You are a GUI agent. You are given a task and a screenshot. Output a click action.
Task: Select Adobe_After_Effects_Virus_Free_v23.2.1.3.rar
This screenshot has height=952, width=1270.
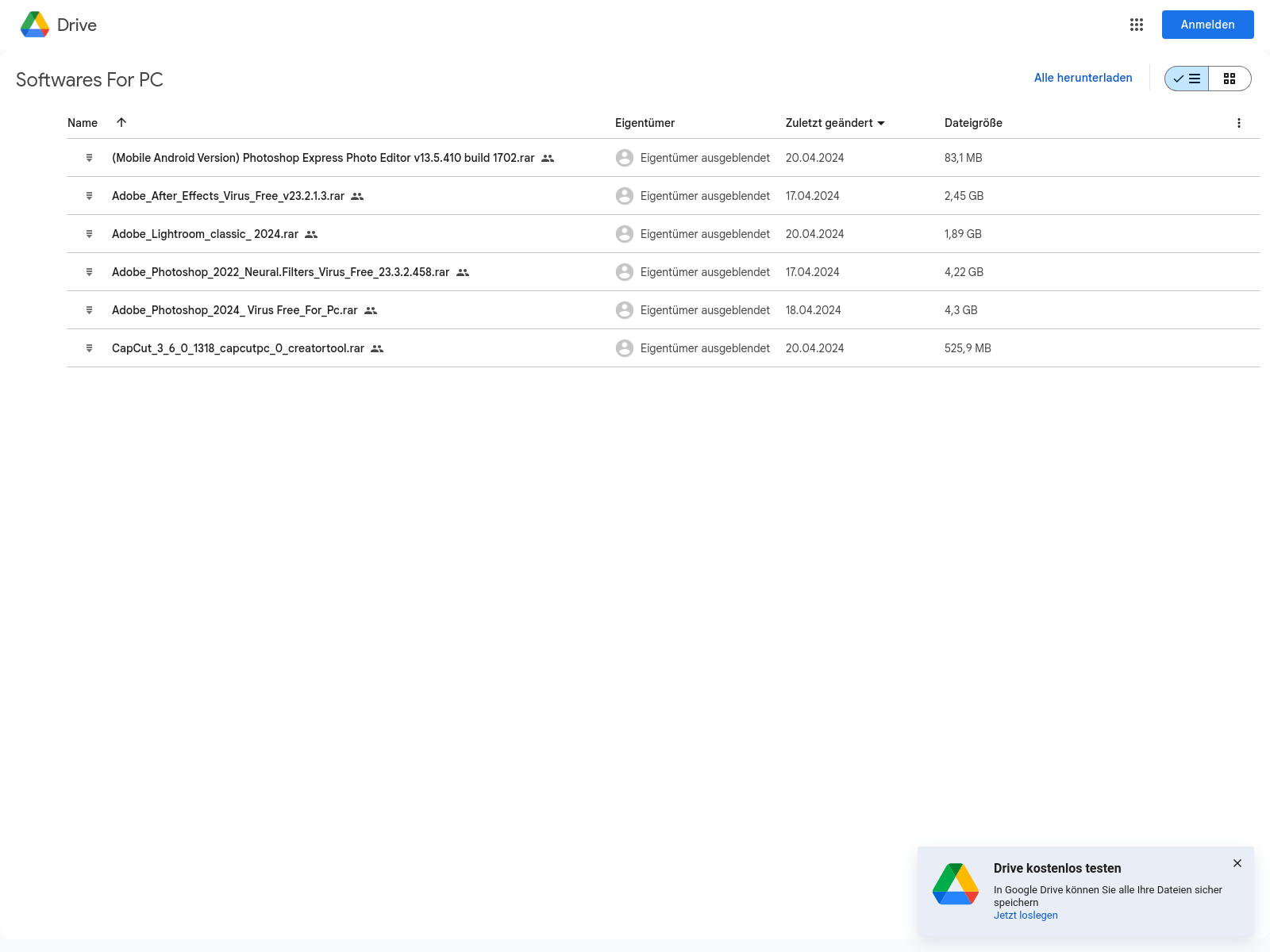(228, 196)
